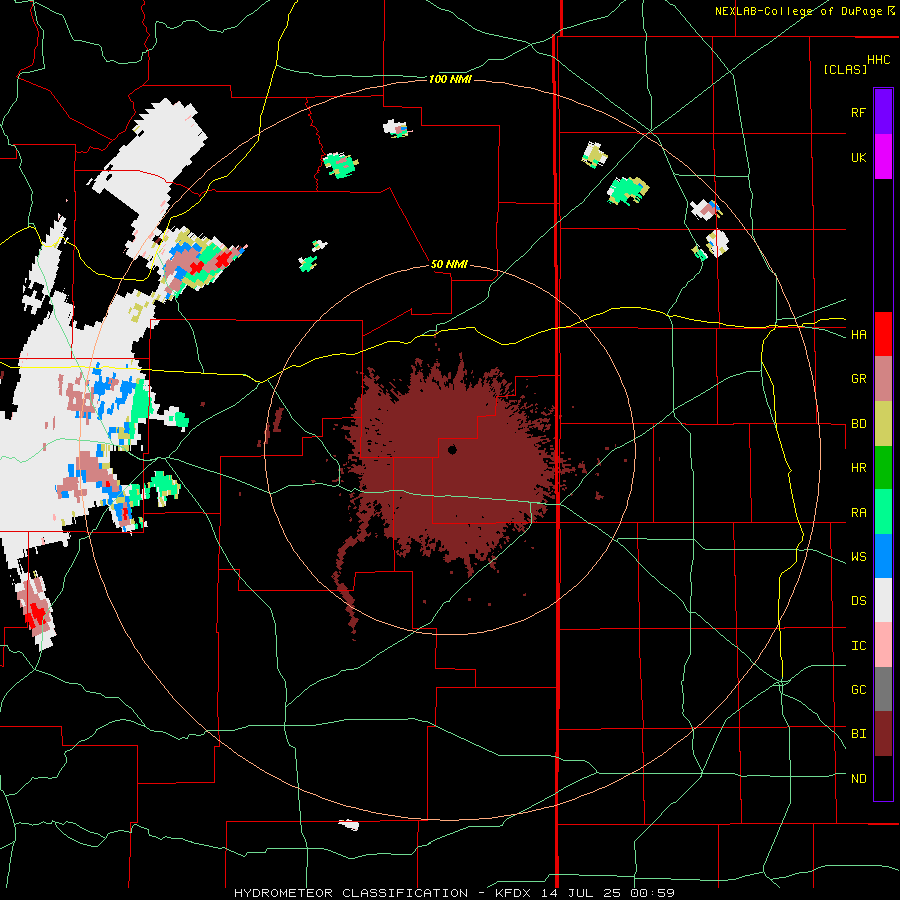This screenshot has width=900, height=900.
Task: Click the RF legend label
Action: [x=858, y=112]
